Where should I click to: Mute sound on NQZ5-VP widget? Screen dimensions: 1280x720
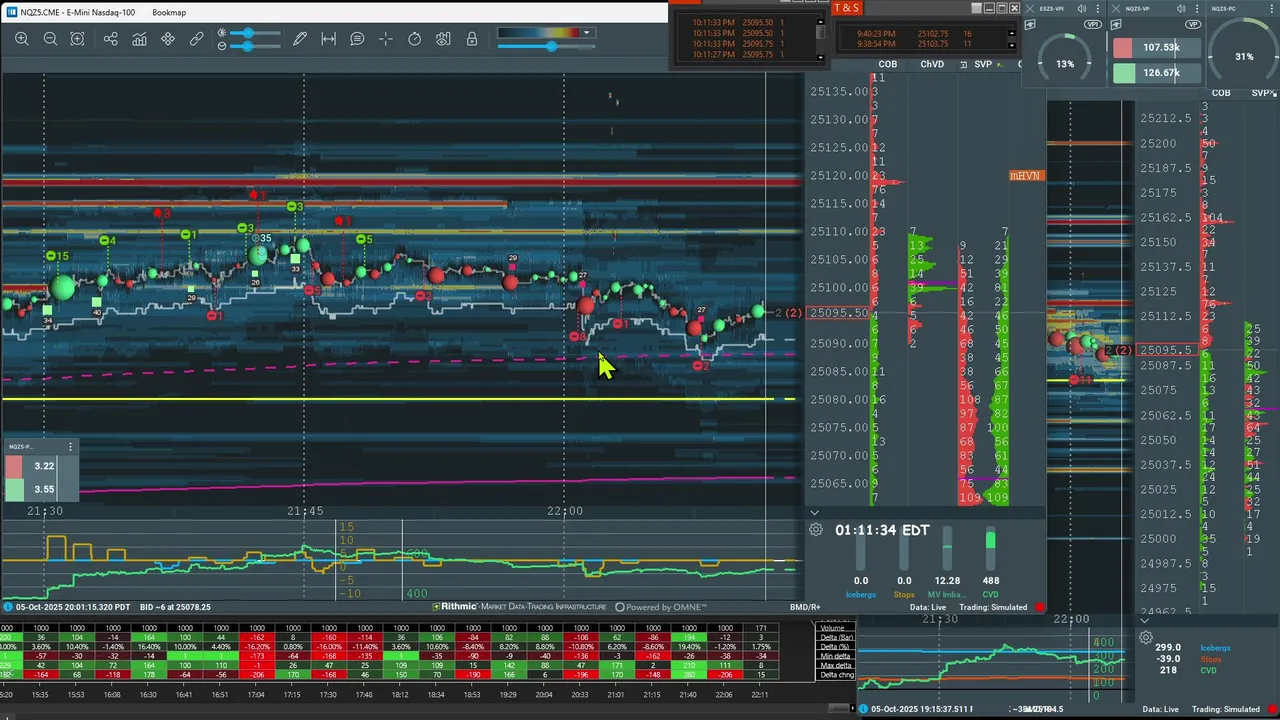1181,9
